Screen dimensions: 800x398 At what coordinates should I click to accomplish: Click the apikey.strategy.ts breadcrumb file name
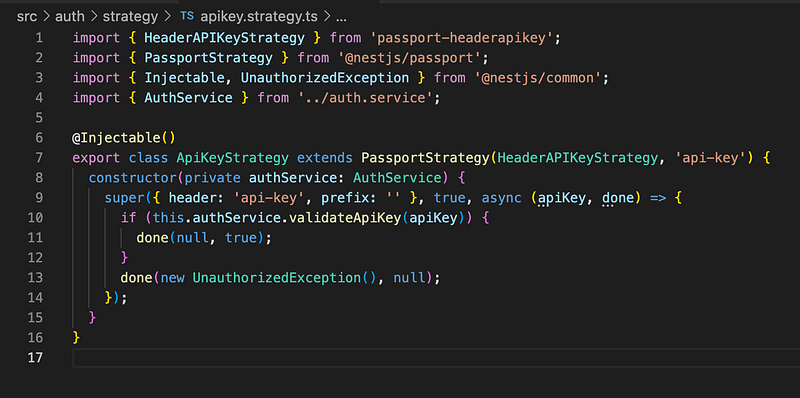pos(259,17)
